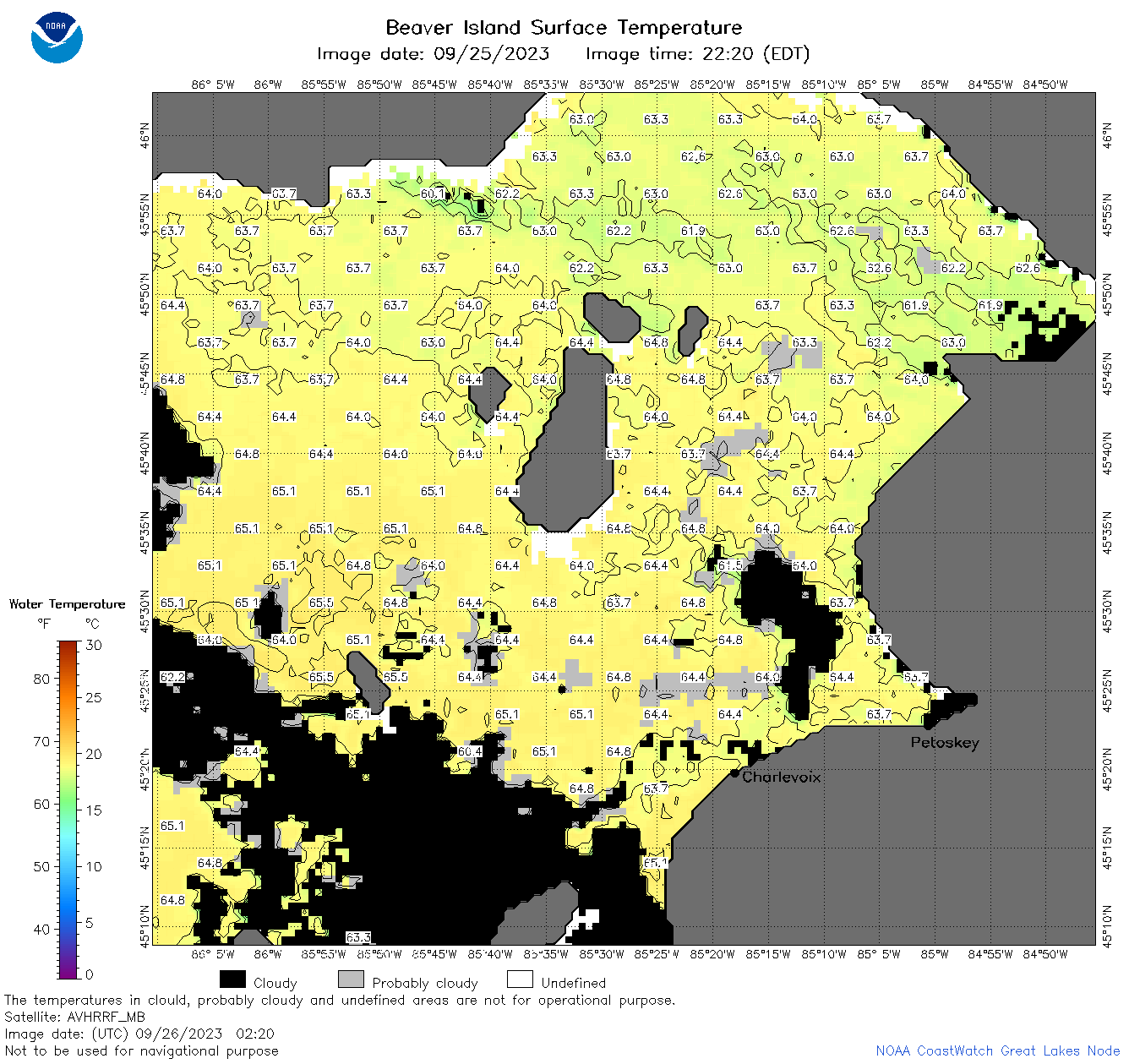Open the NOAA CoastWatch Great Lakes Node link
The width and height of the screenshot is (1129, 1064).
998,1050
